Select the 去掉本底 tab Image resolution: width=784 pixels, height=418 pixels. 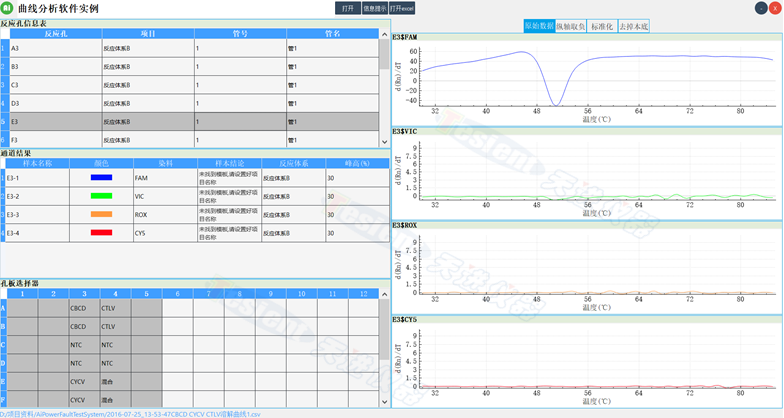[633, 26]
